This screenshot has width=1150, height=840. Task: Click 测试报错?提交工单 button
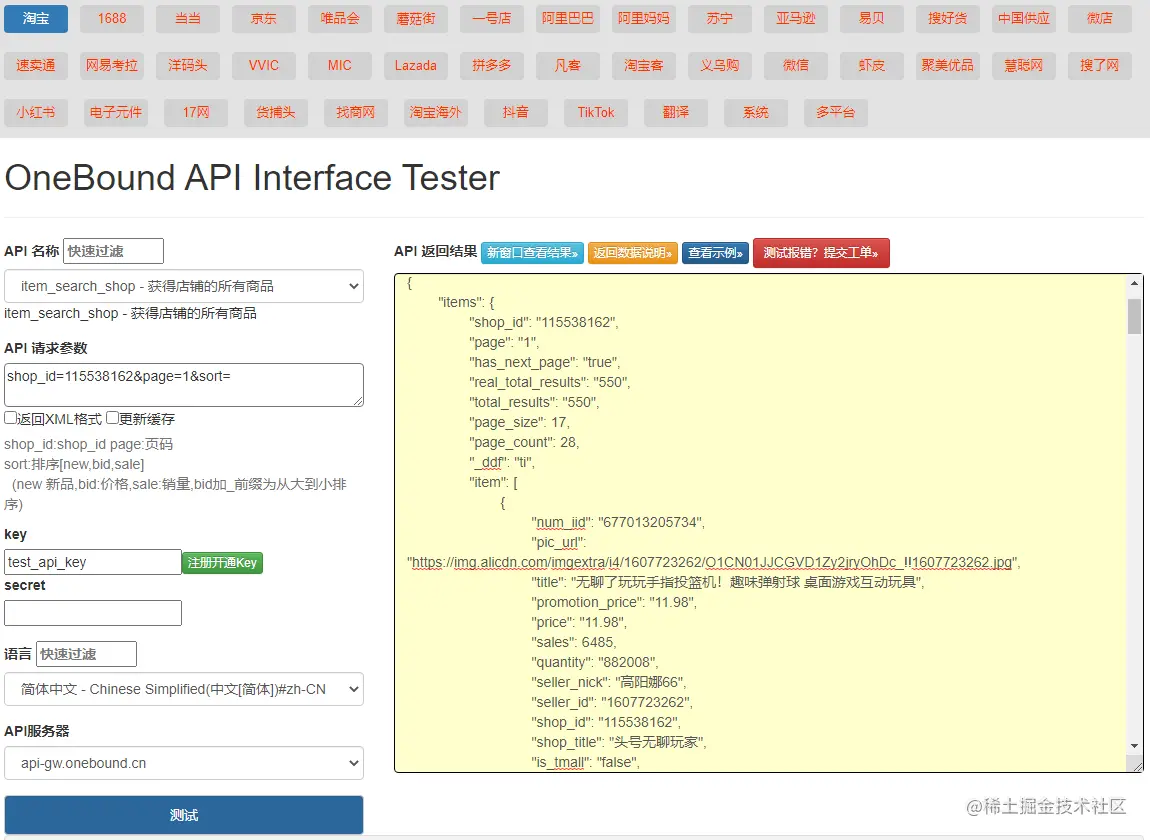pyautogui.click(x=821, y=253)
